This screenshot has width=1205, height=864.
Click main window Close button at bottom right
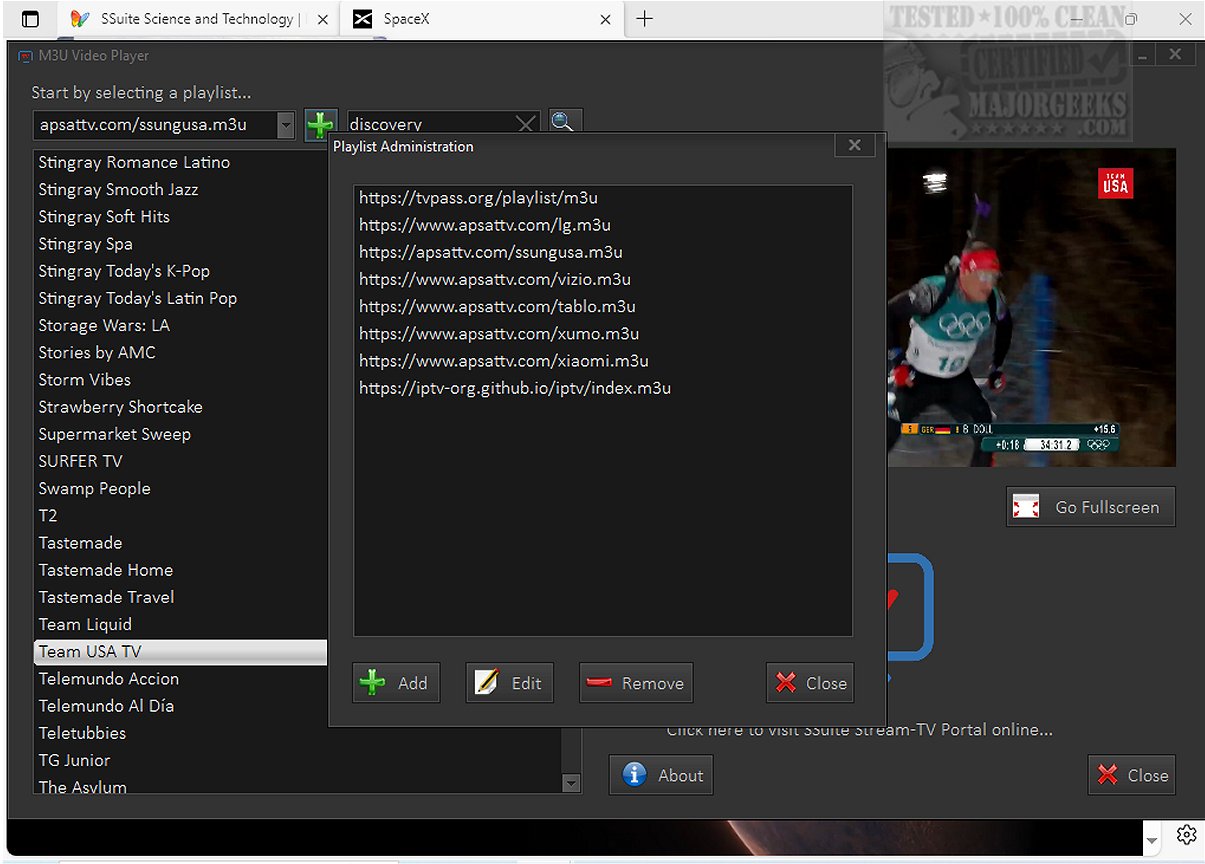click(x=1132, y=775)
